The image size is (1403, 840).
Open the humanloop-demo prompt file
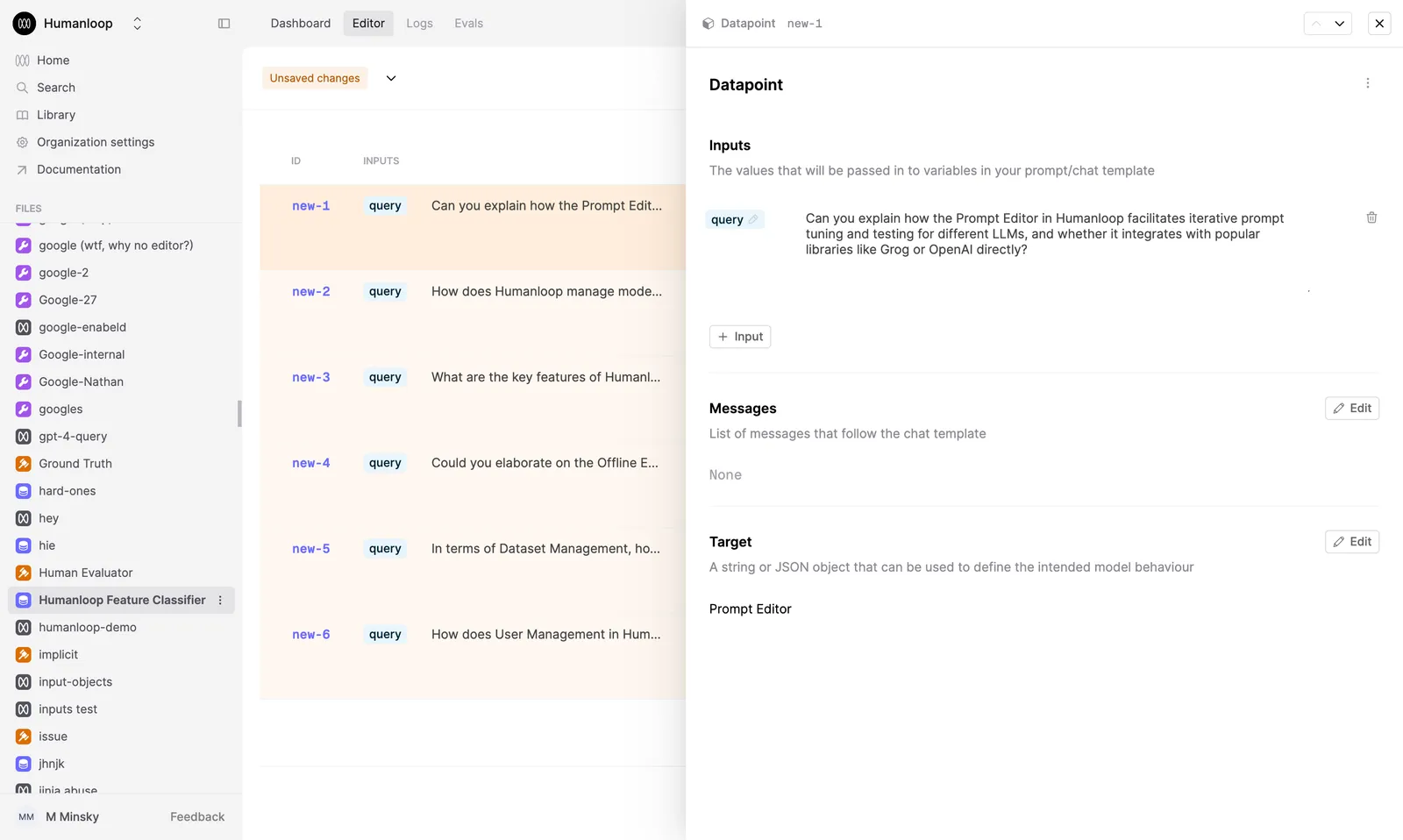pos(88,628)
